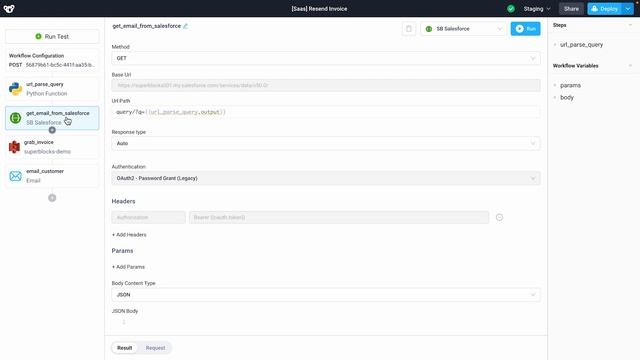Viewport: 640px width, 360px height.
Task: Expand the body workflow variable
Action: click(x=555, y=98)
